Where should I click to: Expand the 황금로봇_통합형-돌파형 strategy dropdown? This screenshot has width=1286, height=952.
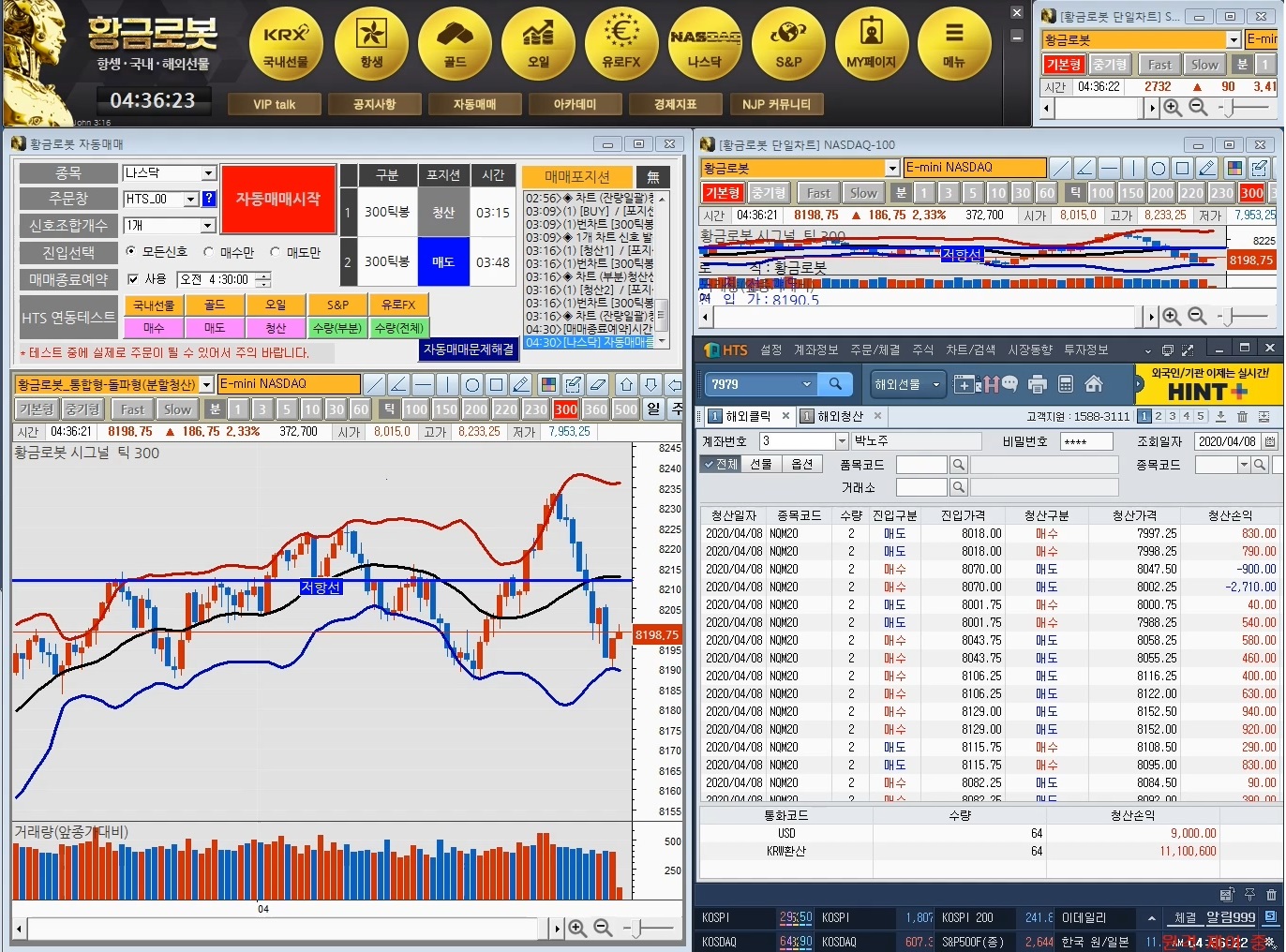[x=206, y=384]
